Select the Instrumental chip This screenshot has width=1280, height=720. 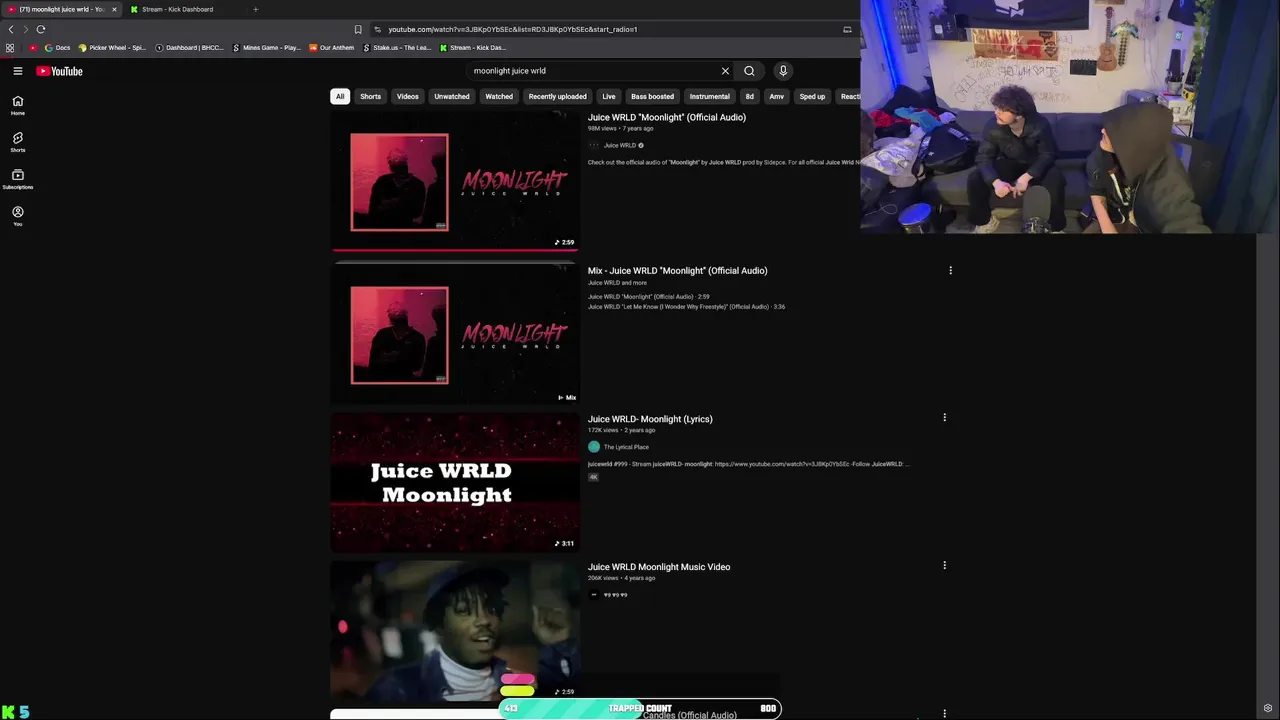click(710, 97)
